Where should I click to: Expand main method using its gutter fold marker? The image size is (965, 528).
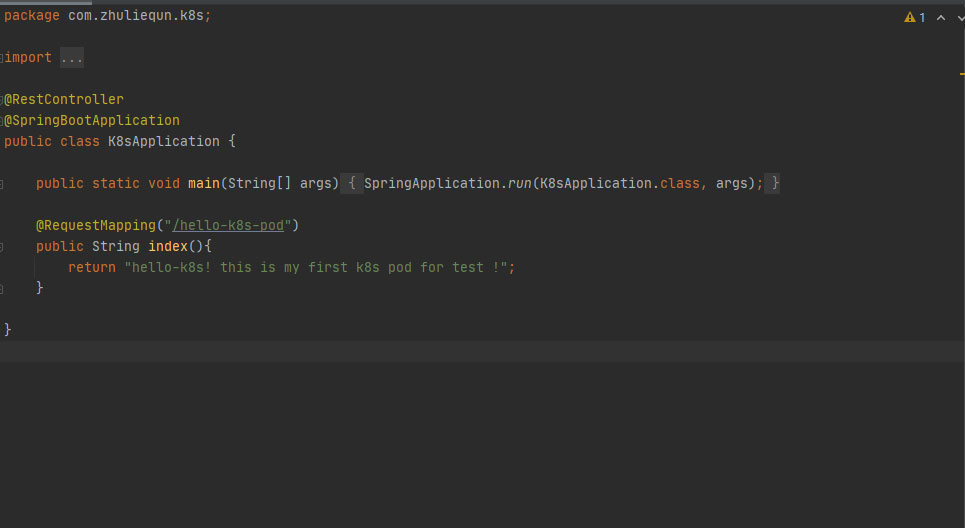pyautogui.click(x=2, y=184)
